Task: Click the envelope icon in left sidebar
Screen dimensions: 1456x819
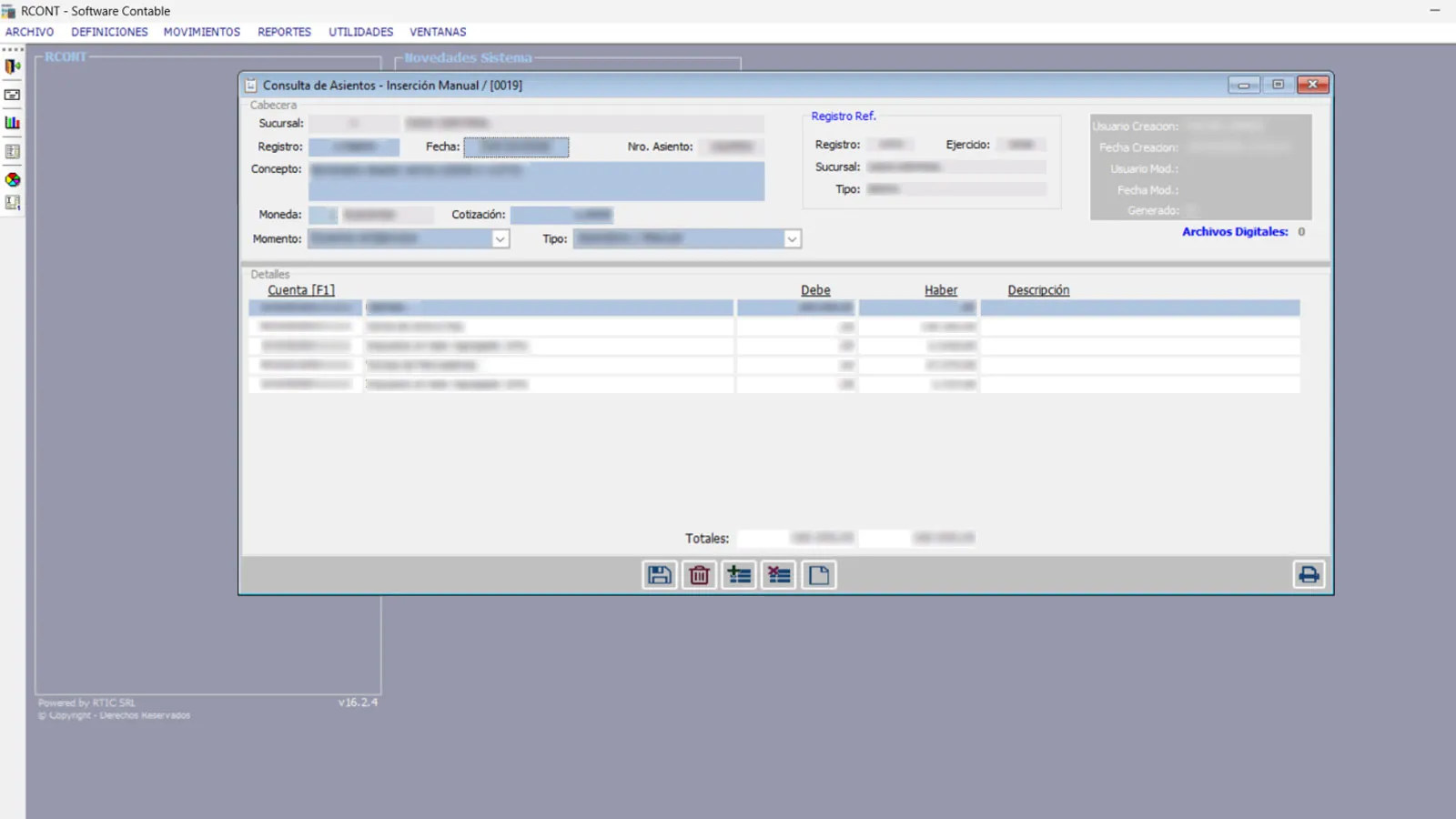Action: click(13, 95)
